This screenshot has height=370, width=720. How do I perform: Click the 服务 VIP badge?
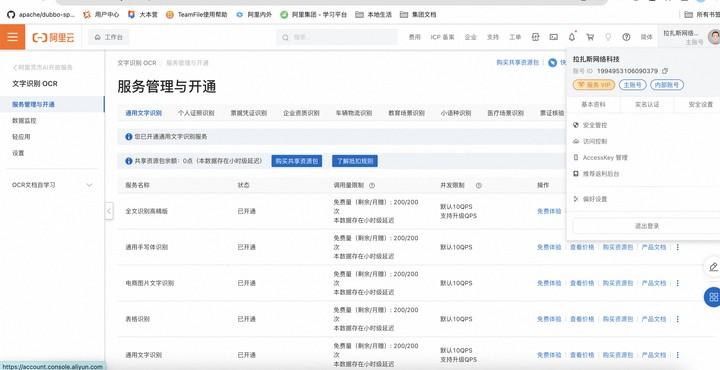pos(594,85)
